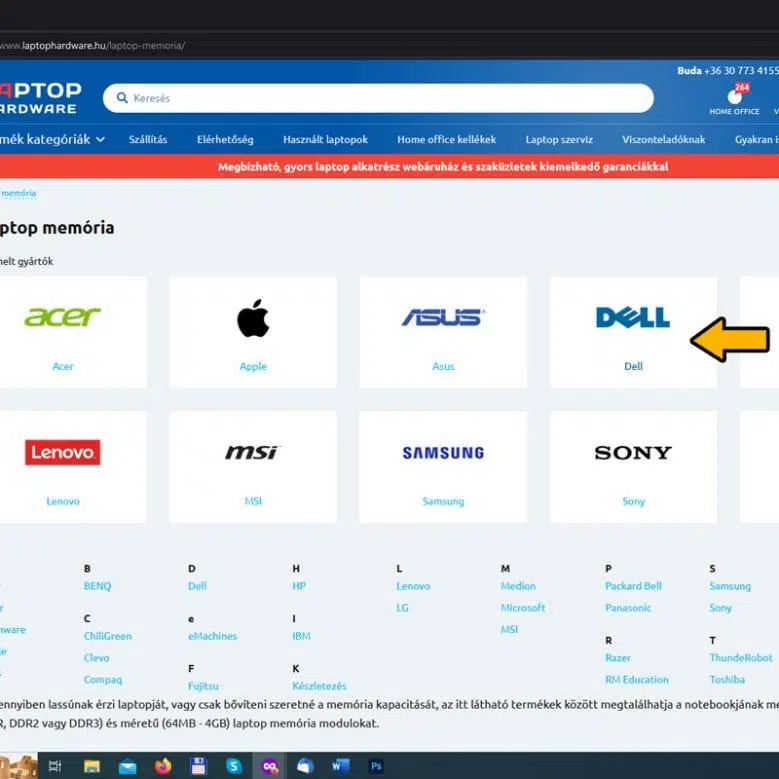The height and width of the screenshot is (779, 779).
Task: Click the Buda phone number text
Action: (x=728, y=71)
